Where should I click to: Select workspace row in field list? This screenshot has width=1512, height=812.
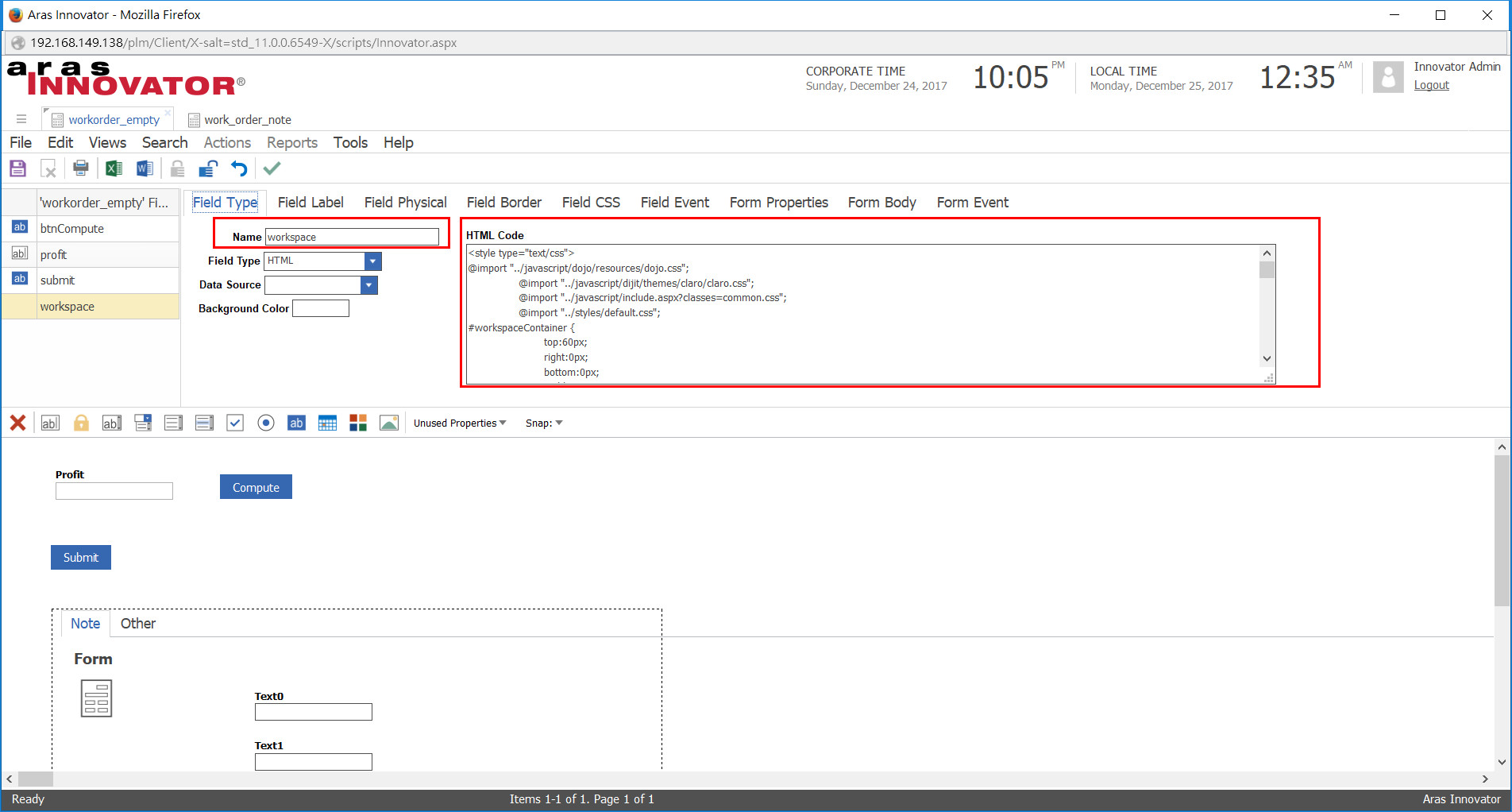(x=90, y=307)
